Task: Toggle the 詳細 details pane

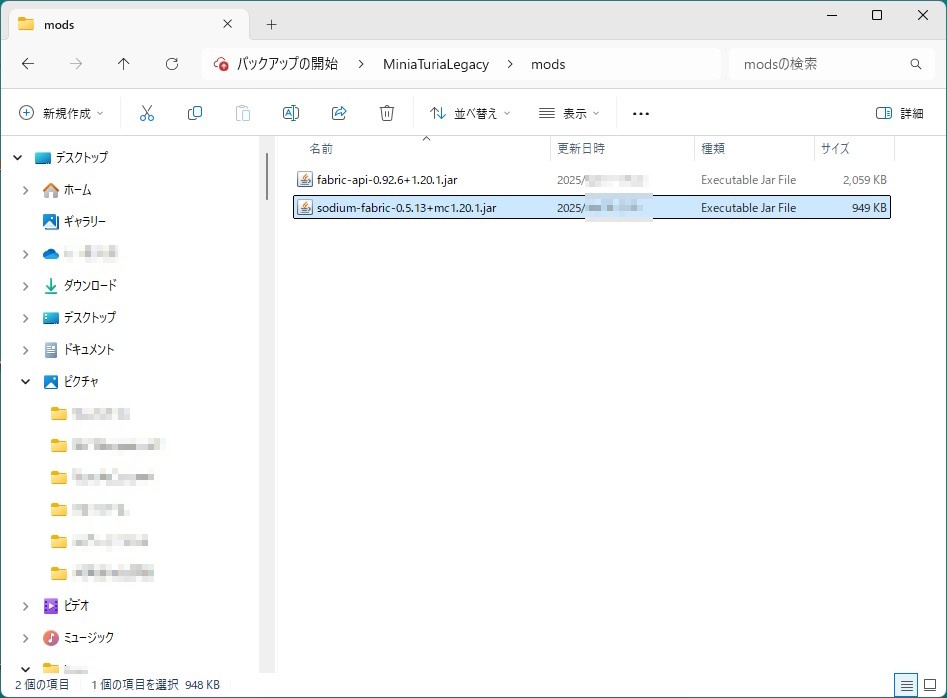Action: (x=899, y=113)
